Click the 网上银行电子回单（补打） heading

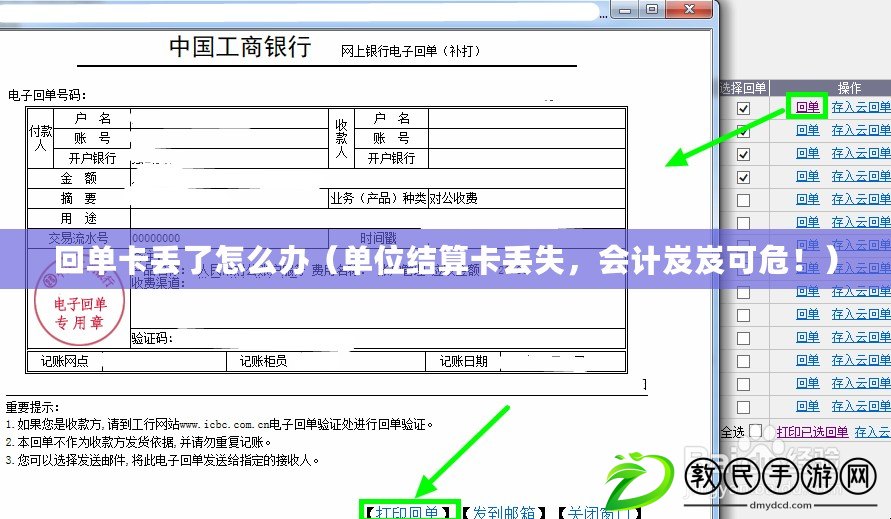point(411,51)
